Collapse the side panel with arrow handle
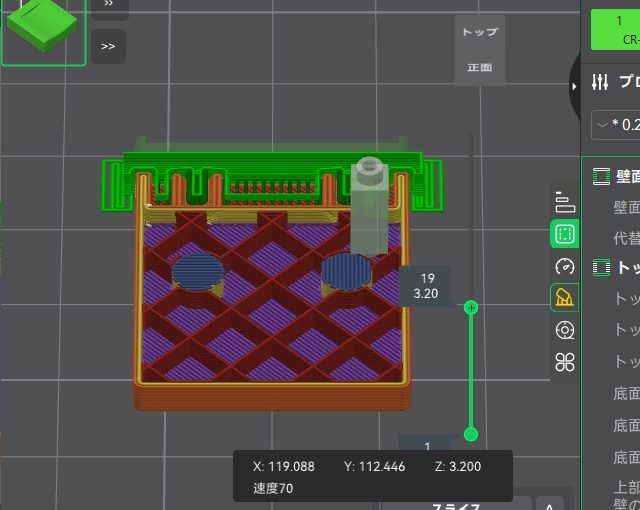Screen dimensions: 640x510 click(574, 87)
